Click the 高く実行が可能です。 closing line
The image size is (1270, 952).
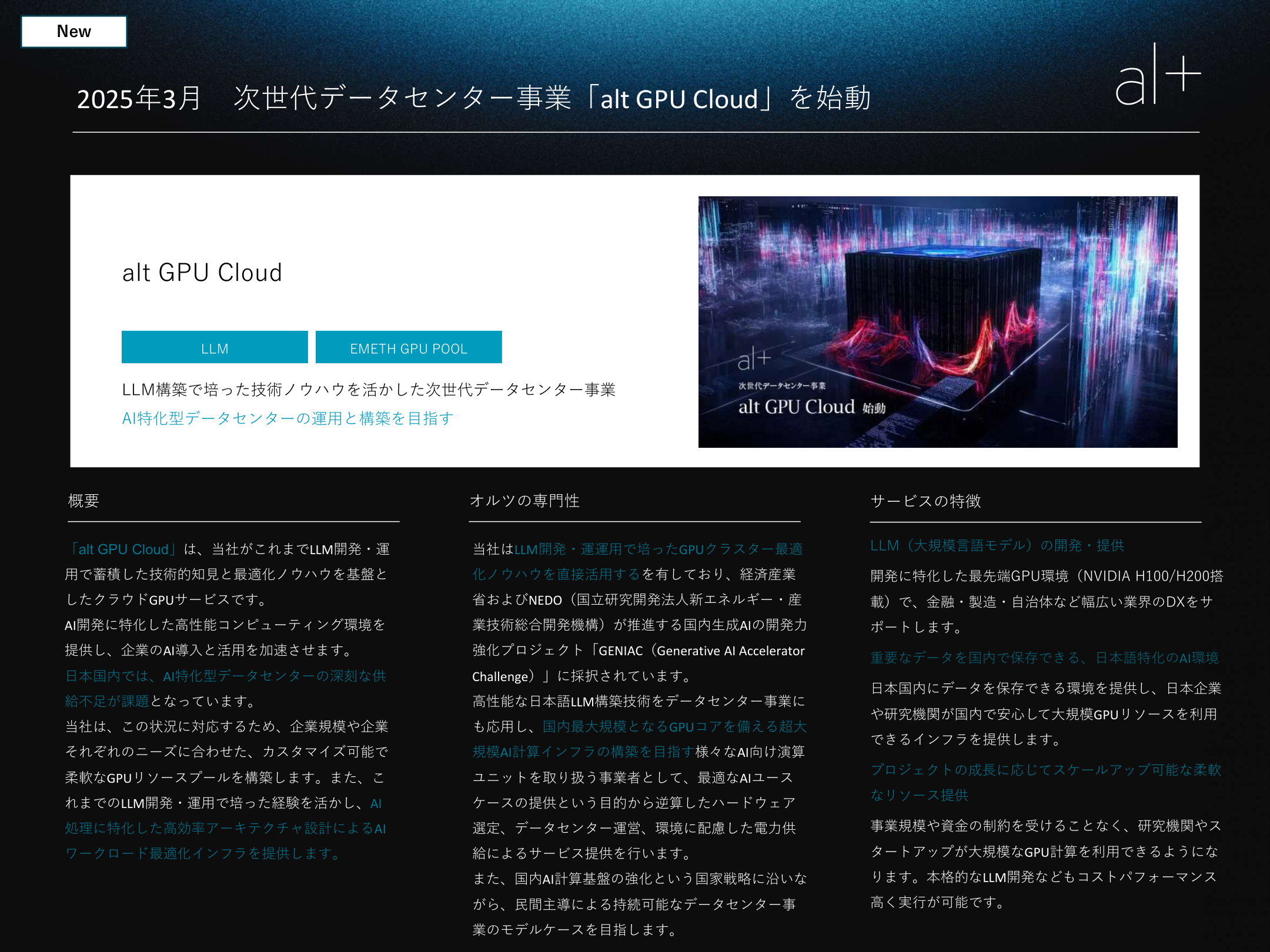pos(938,902)
